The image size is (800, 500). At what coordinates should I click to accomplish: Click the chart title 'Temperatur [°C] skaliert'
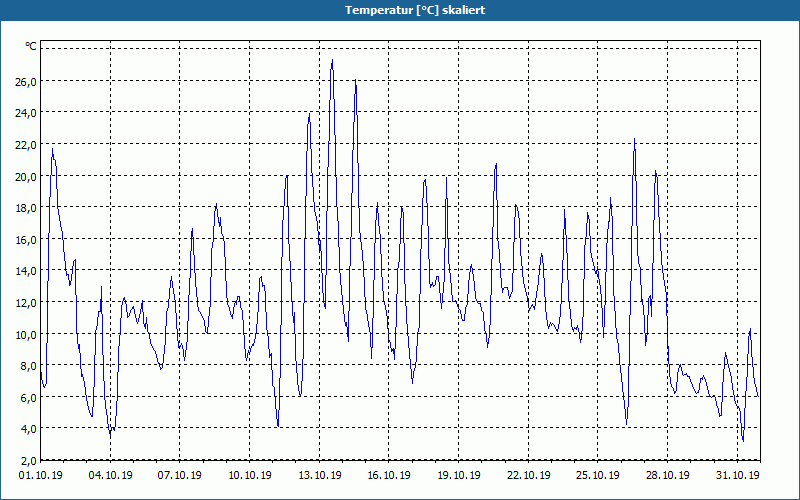click(415, 10)
